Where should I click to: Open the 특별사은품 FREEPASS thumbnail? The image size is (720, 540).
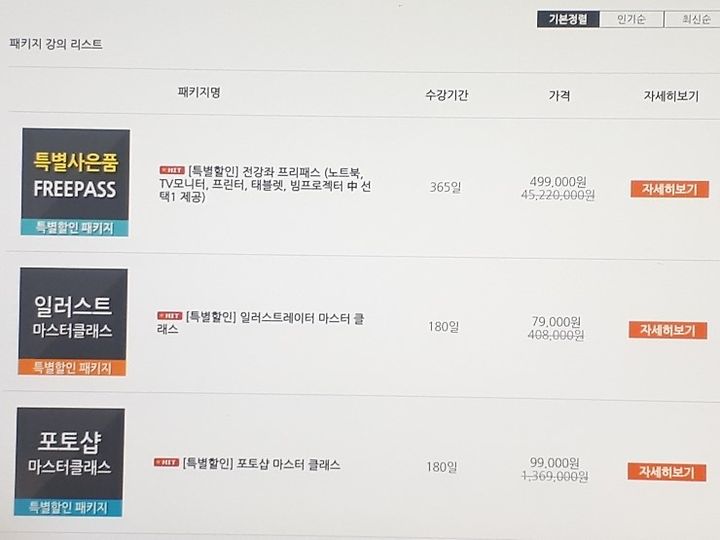pos(75,182)
